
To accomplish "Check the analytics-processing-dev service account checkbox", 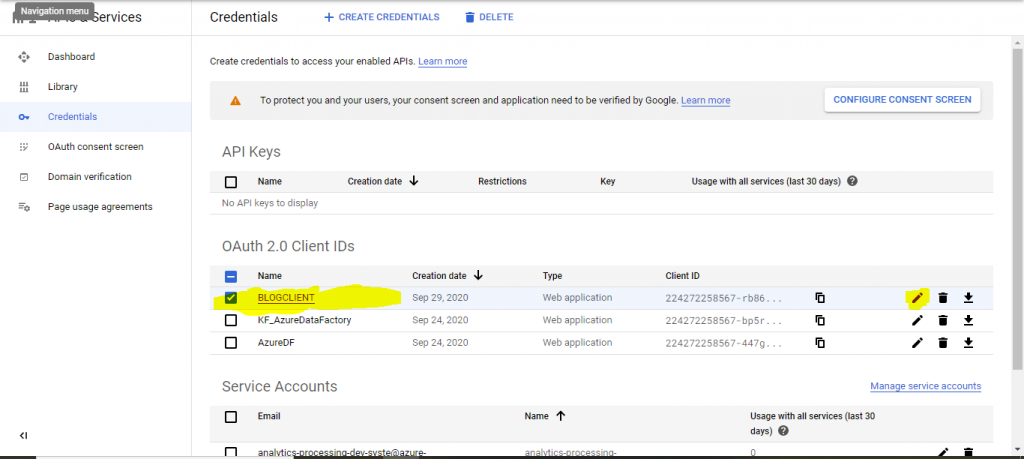I will coord(231,452).
